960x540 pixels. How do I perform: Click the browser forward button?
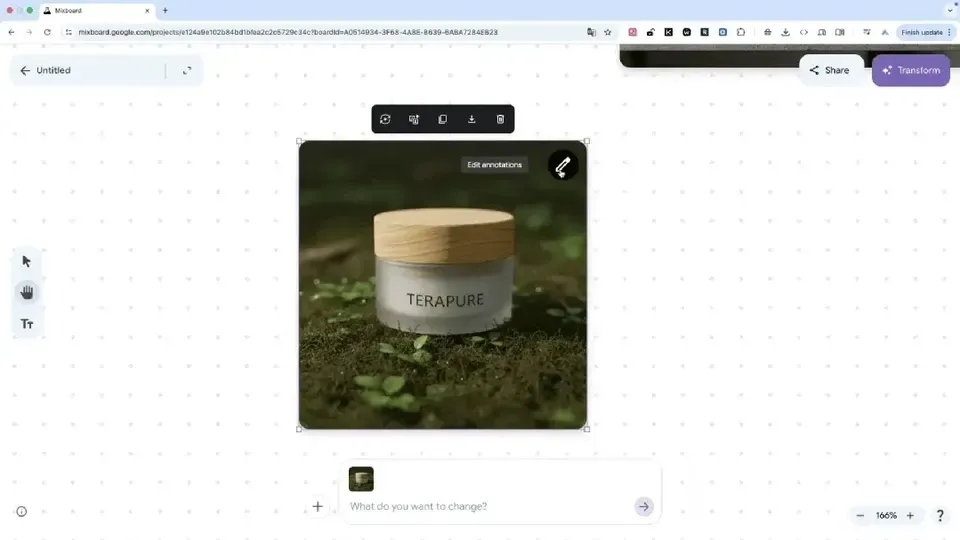(29, 32)
